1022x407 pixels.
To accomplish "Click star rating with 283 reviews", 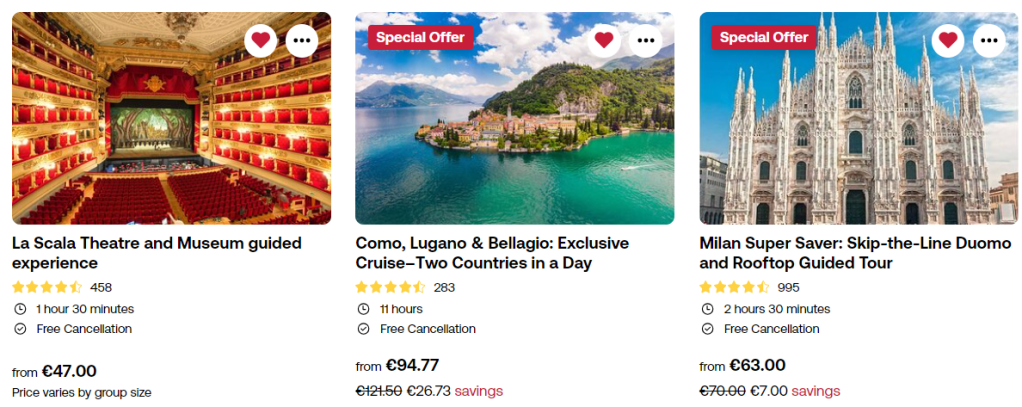I will pyautogui.click(x=391, y=288).
